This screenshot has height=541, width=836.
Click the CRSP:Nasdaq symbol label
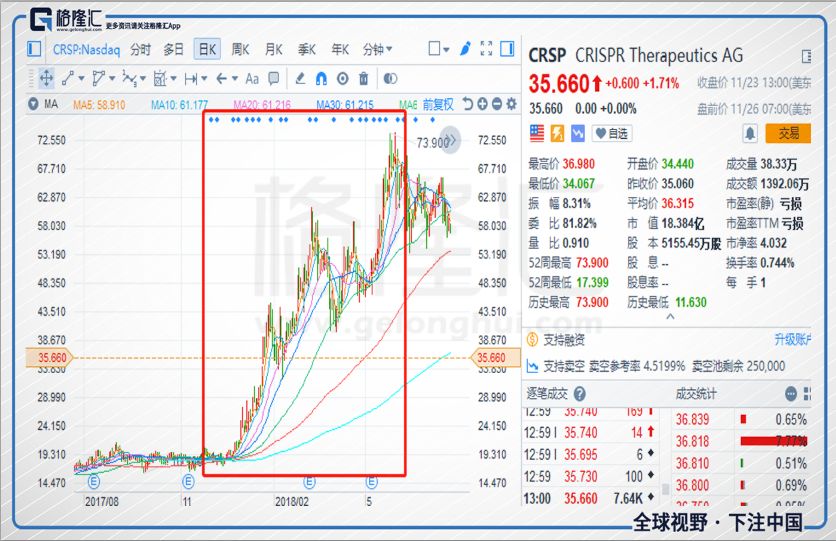click(86, 50)
